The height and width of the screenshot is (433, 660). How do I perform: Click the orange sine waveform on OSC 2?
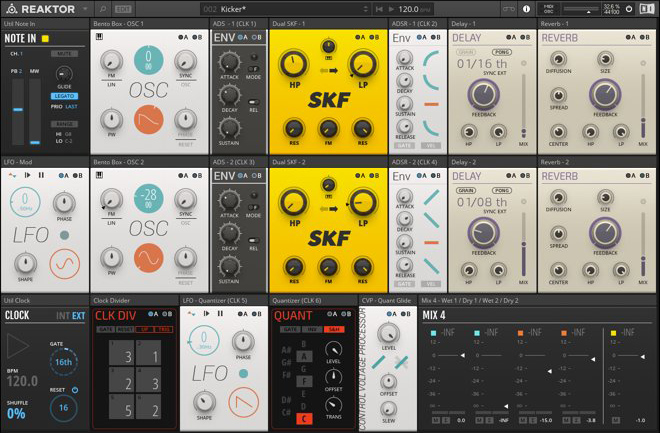pyautogui.click(x=149, y=258)
